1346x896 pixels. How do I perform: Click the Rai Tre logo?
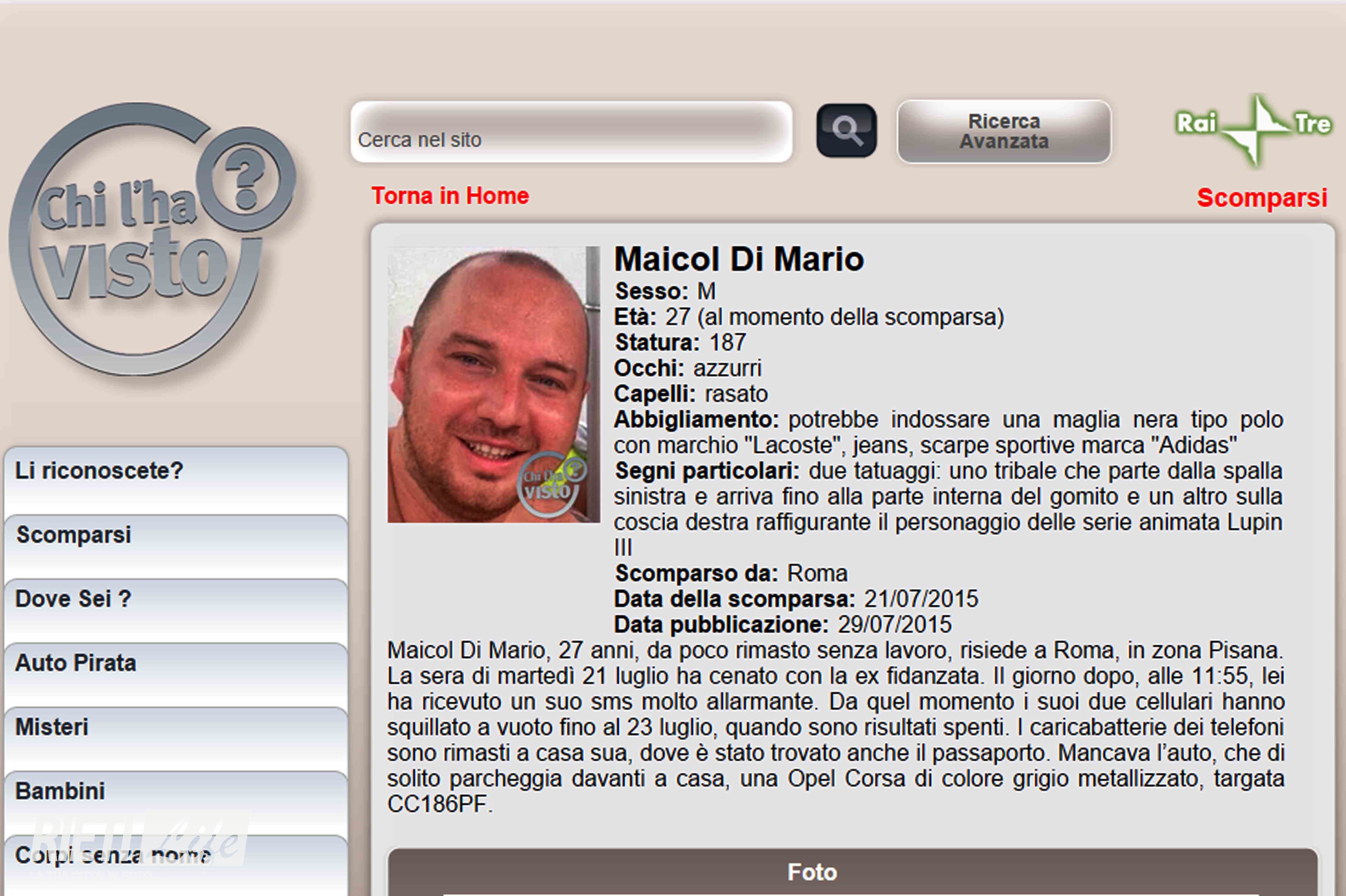click(x=1253, y=130)
